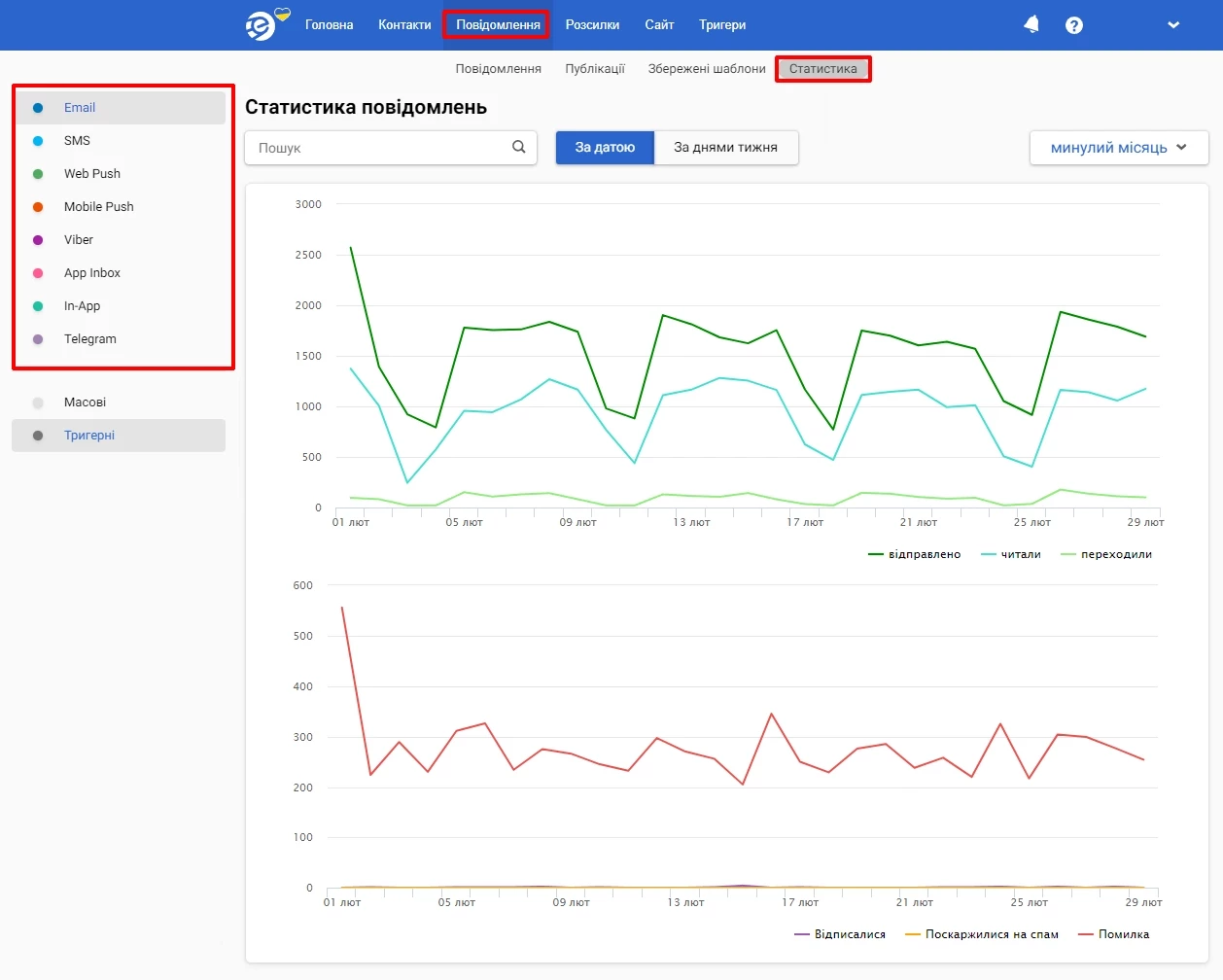Expand the минулий місяць period dropdown
The image size is (1223, 980).
(x=1118, y=148)
